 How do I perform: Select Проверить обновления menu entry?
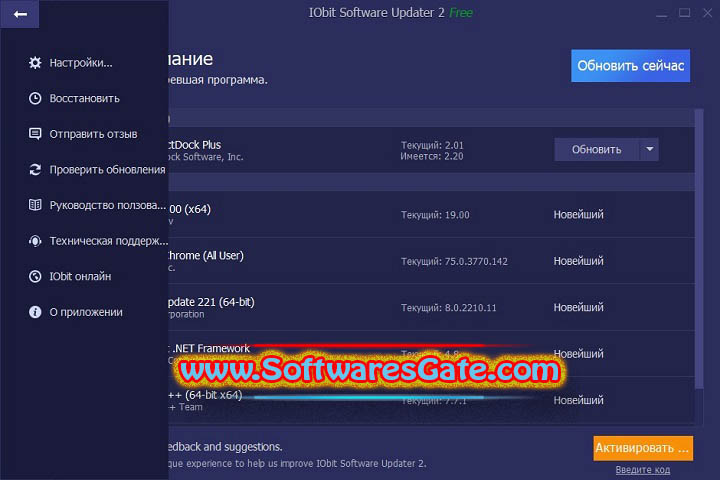(107, 169)
